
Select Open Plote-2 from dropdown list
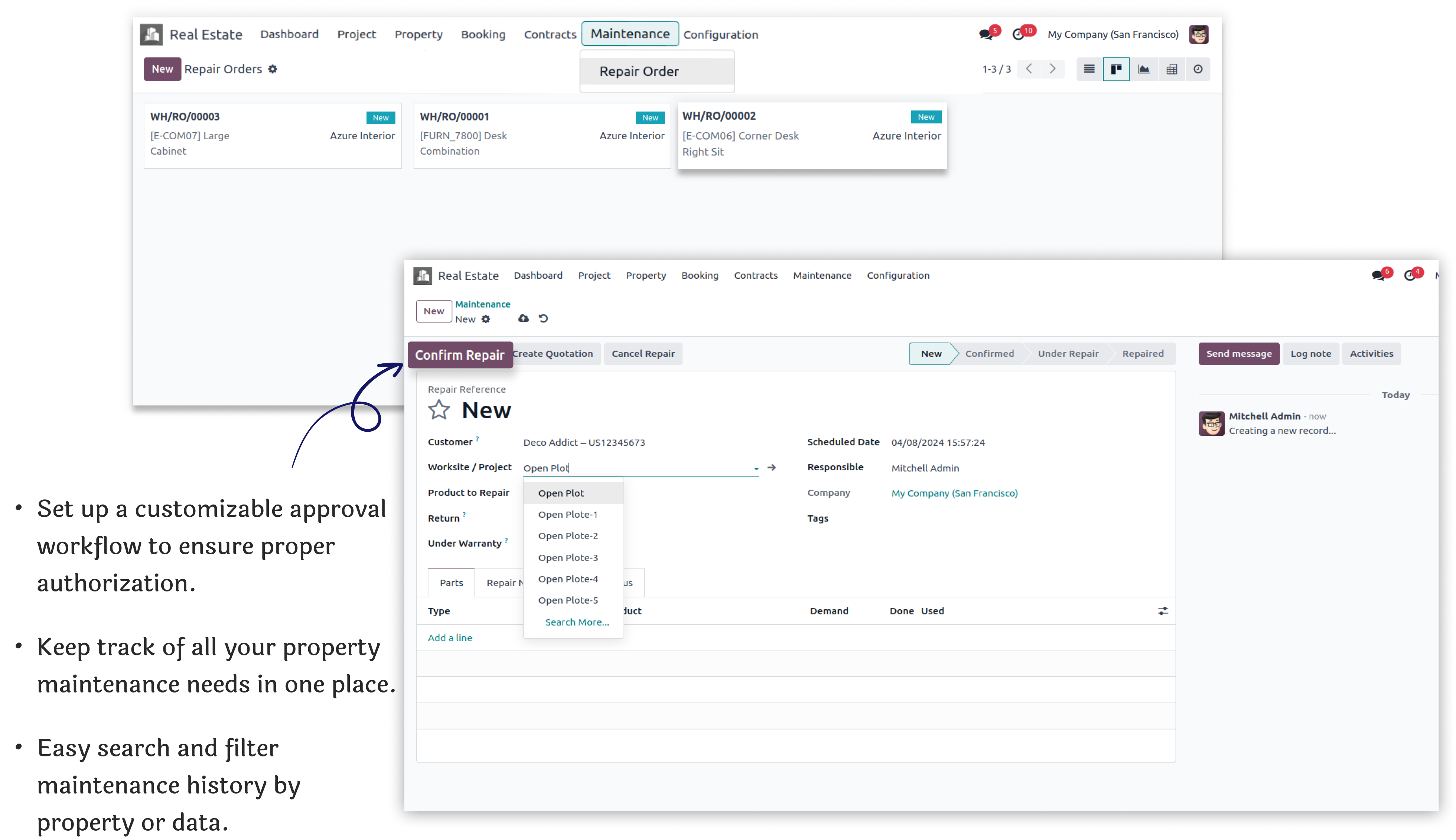coord(573,536)
